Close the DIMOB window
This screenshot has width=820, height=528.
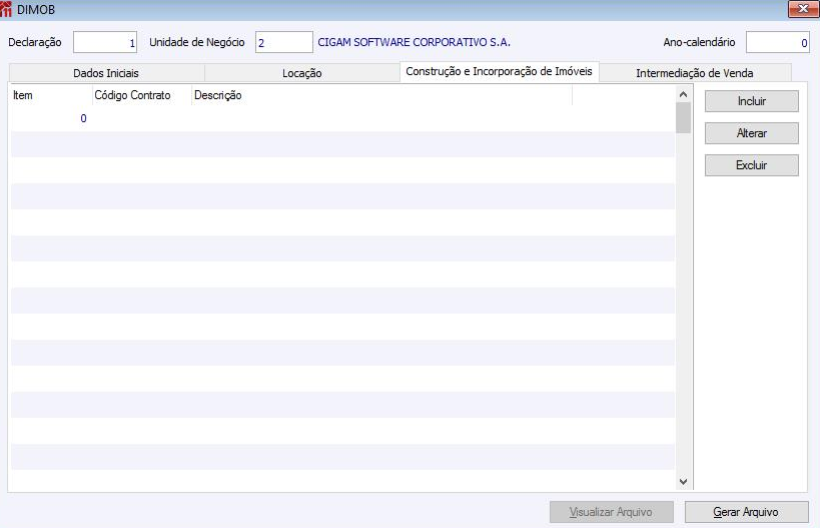pyautogui.click(x=803, y=9)
